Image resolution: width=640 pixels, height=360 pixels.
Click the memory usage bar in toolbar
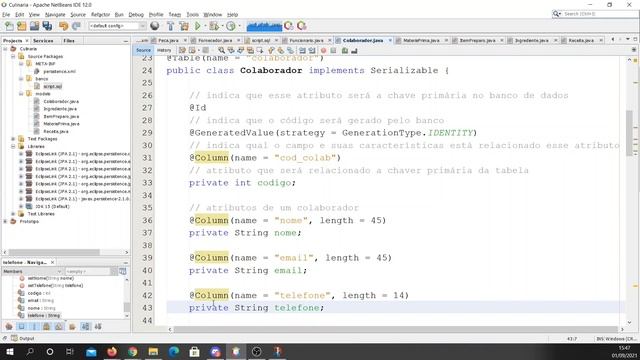tap(264, 26)
